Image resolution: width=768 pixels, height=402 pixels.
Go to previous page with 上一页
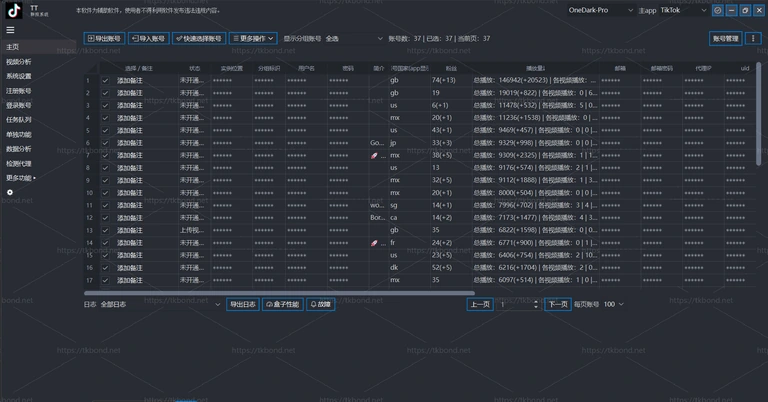click(x=480, y=305)
